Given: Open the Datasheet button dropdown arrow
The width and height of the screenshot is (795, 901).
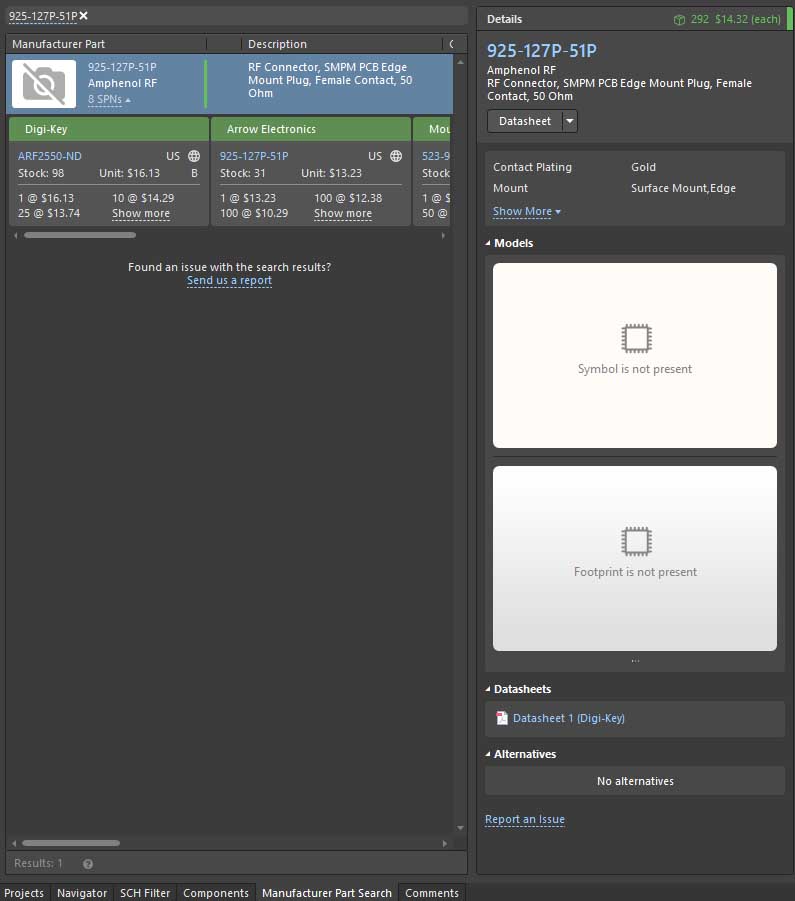Looking at the screenshot, I should point(570,121).
